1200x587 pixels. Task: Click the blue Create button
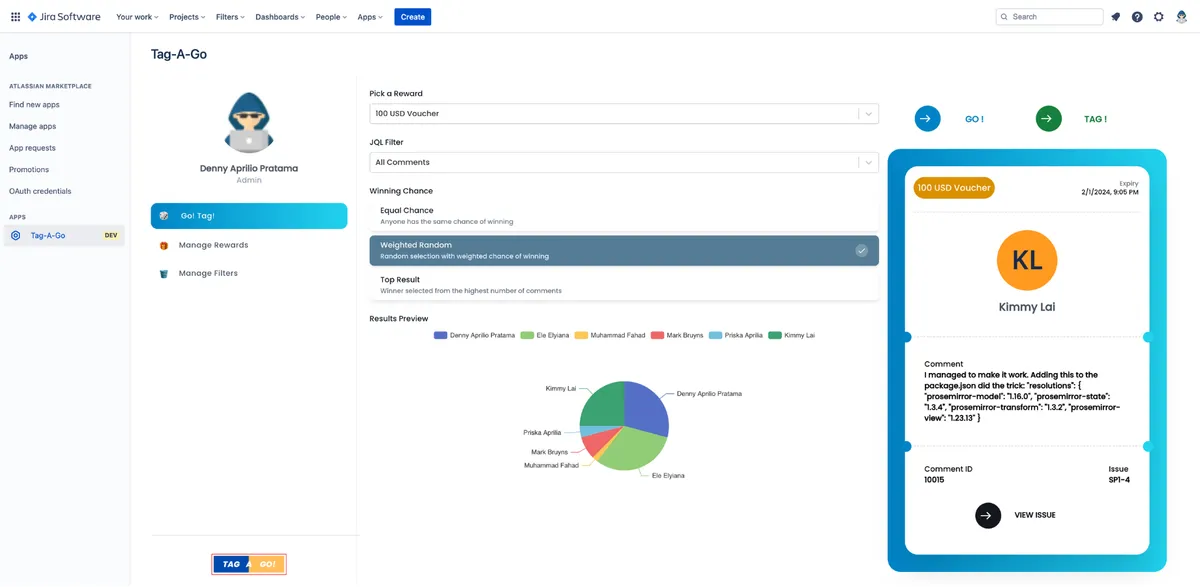pyautogui.click(x=412, y=17)
